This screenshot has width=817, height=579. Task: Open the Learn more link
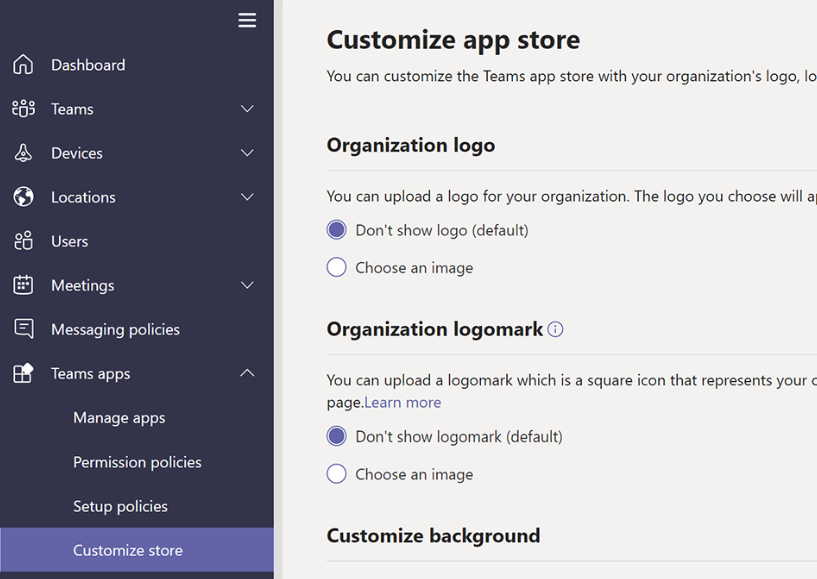click(402, 402)
